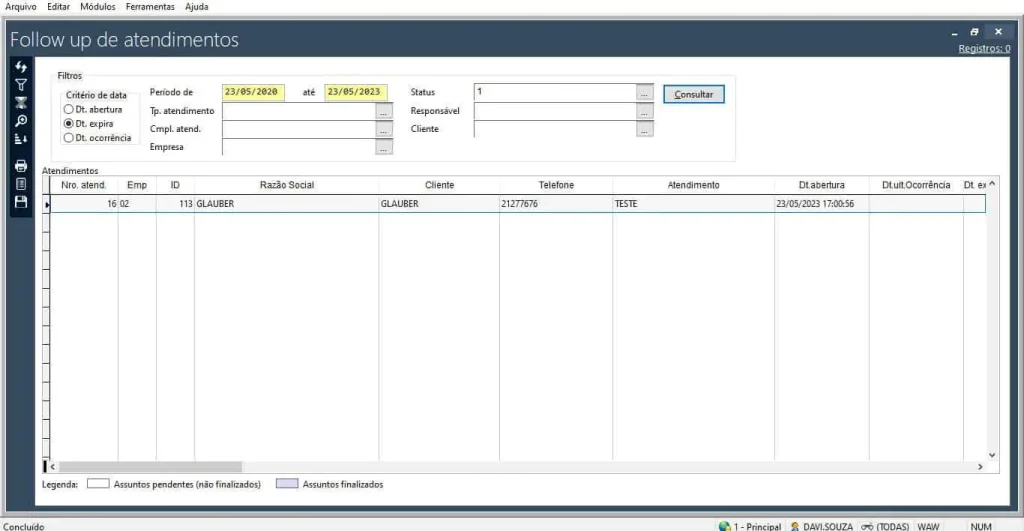Open lookup button beside Responsável field

click(645, 111)
